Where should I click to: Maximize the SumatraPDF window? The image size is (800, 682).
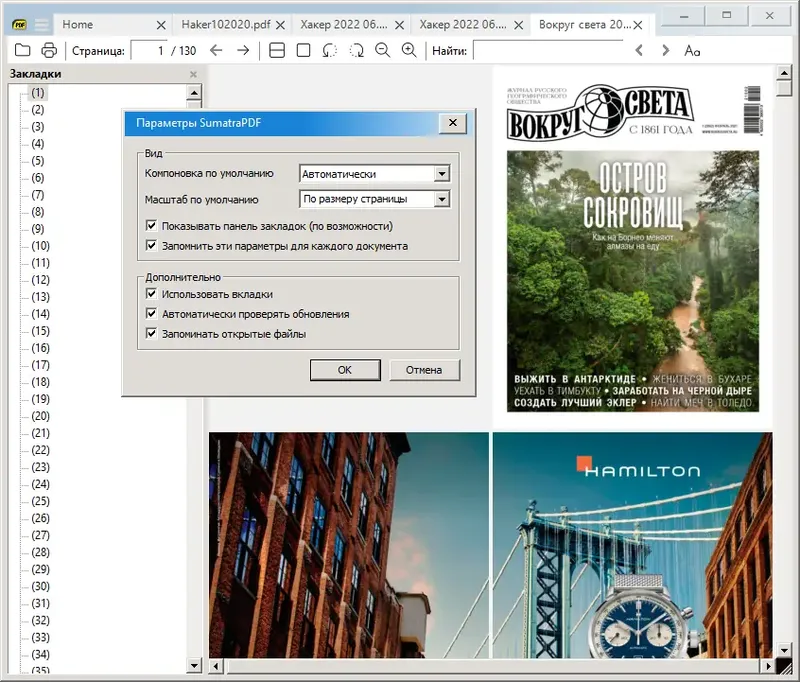727,16
